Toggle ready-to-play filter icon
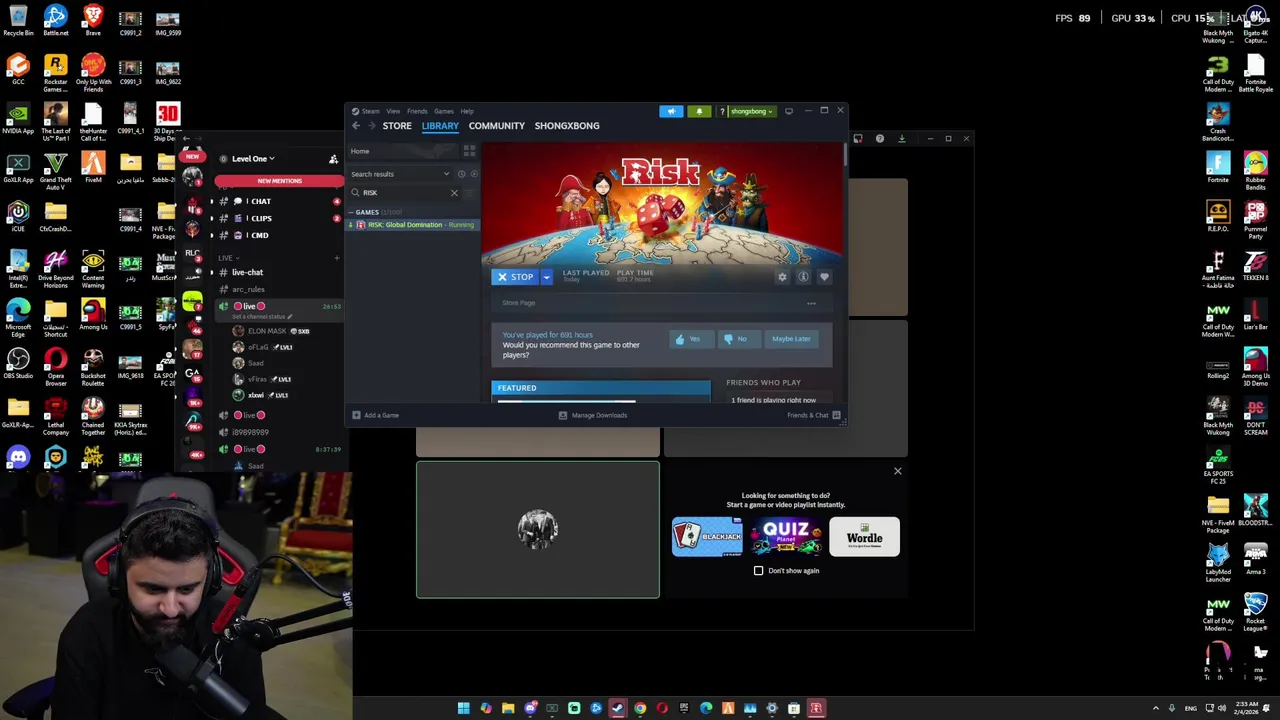Image resolution: width=1280 pixels, height=720 pixels. pyautogui.click(x=474, y=174)
